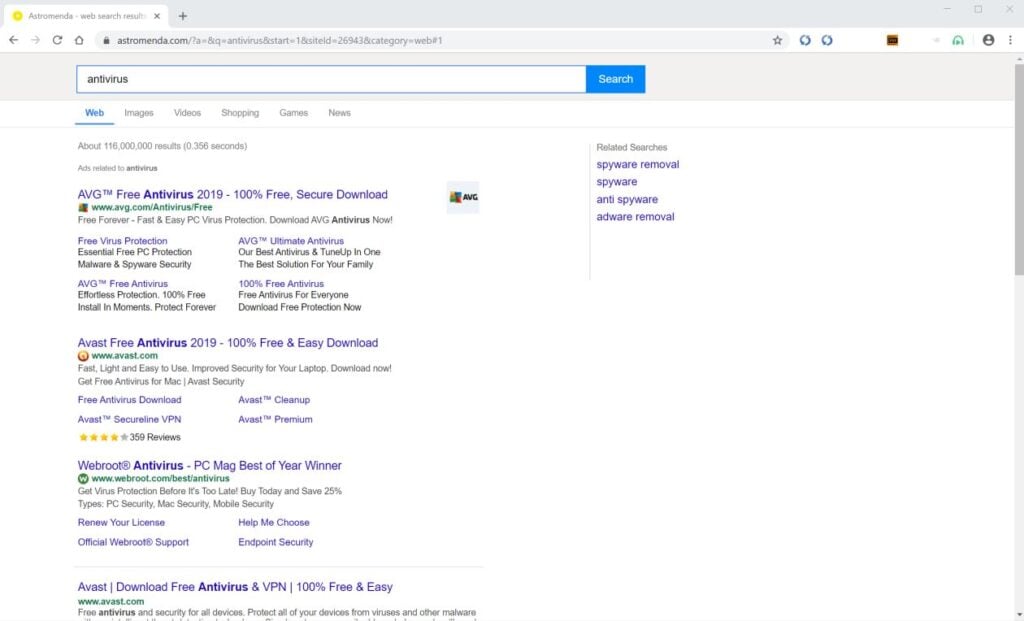Open the user profile avatar icon
The width and height of the screenshot is (1024, 621).
[x=988, y=40]
